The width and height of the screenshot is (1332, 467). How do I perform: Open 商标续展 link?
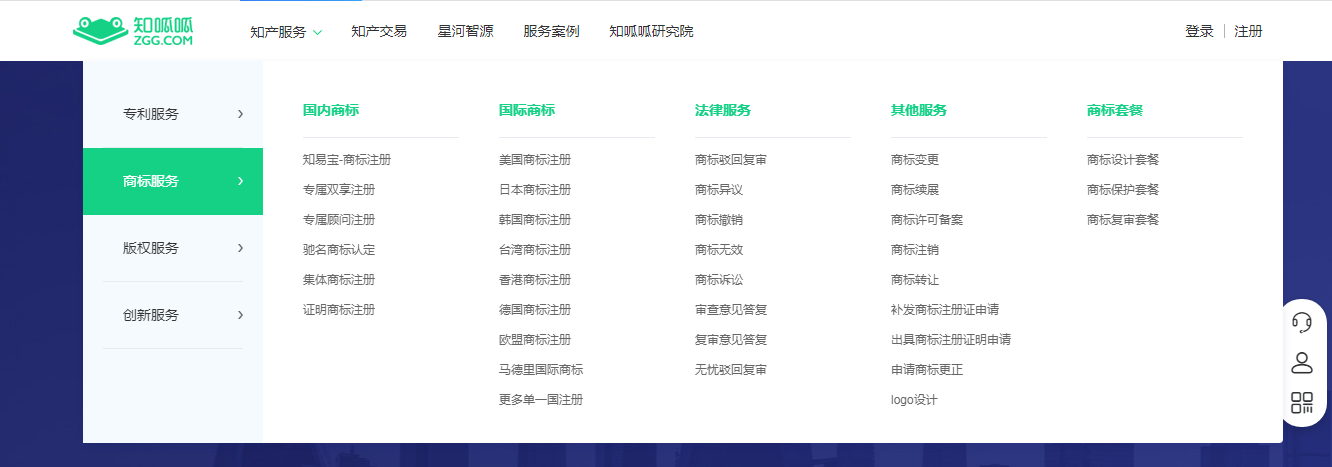click(x=915, y=190)
